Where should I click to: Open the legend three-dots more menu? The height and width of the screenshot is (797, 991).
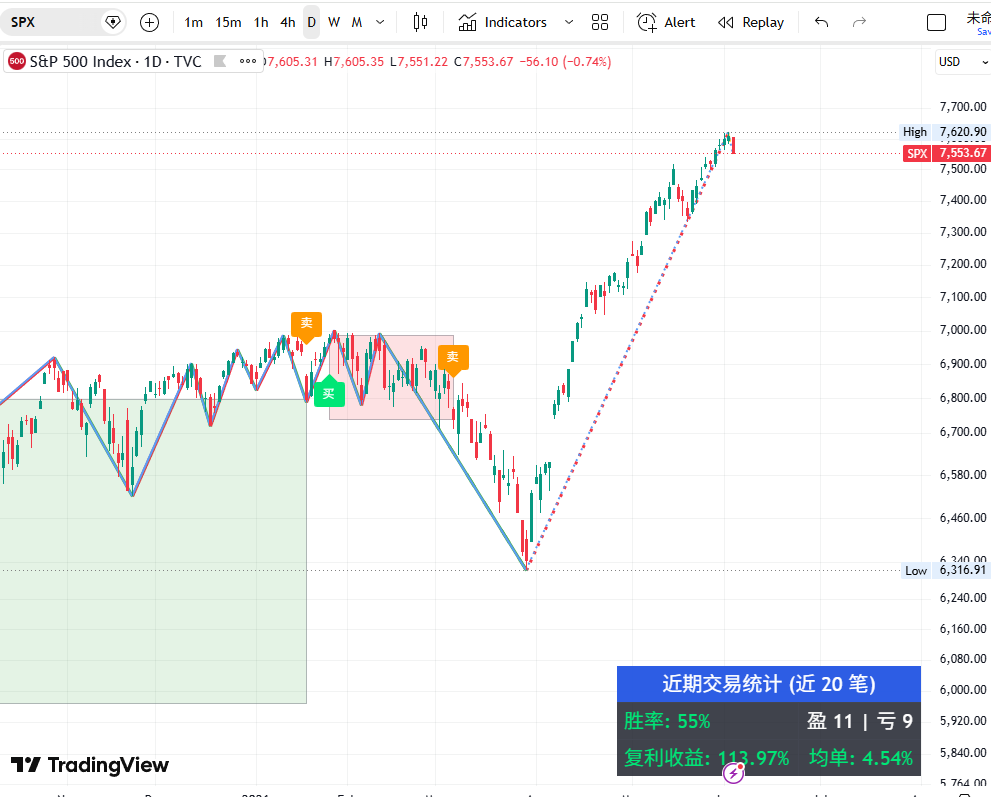click(x=248, y=61)
